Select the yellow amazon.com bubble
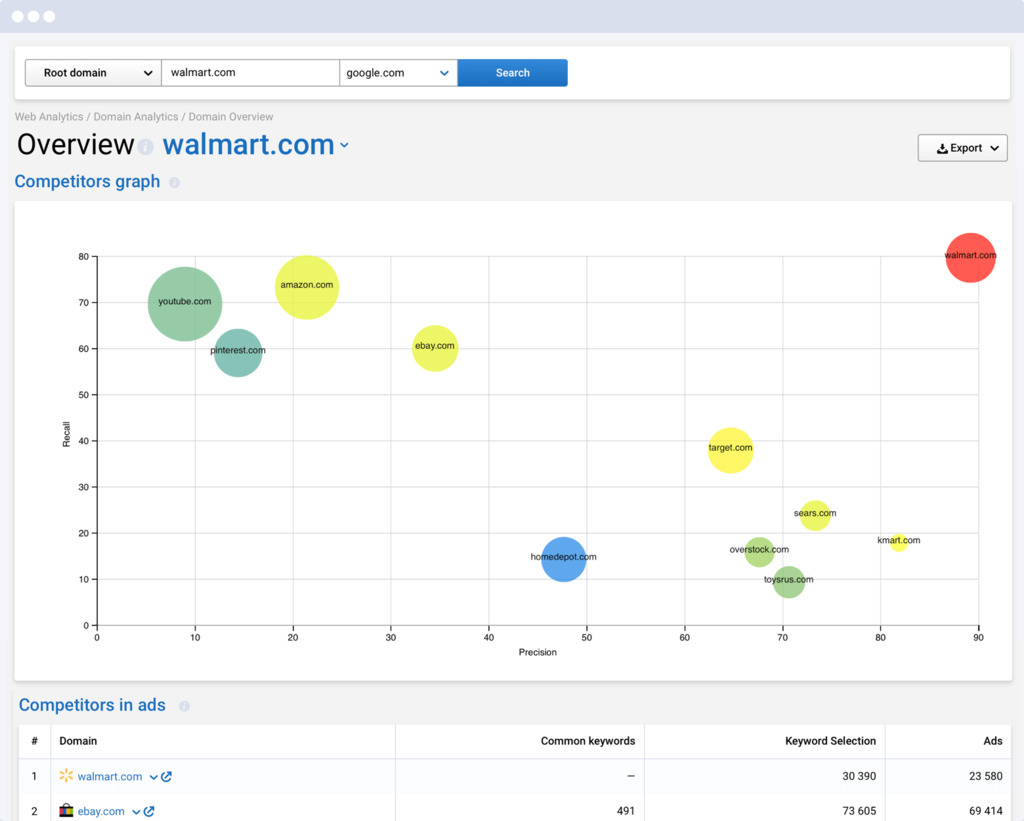The width and height of the screenshot is (1024, 821). pos(307,287)
